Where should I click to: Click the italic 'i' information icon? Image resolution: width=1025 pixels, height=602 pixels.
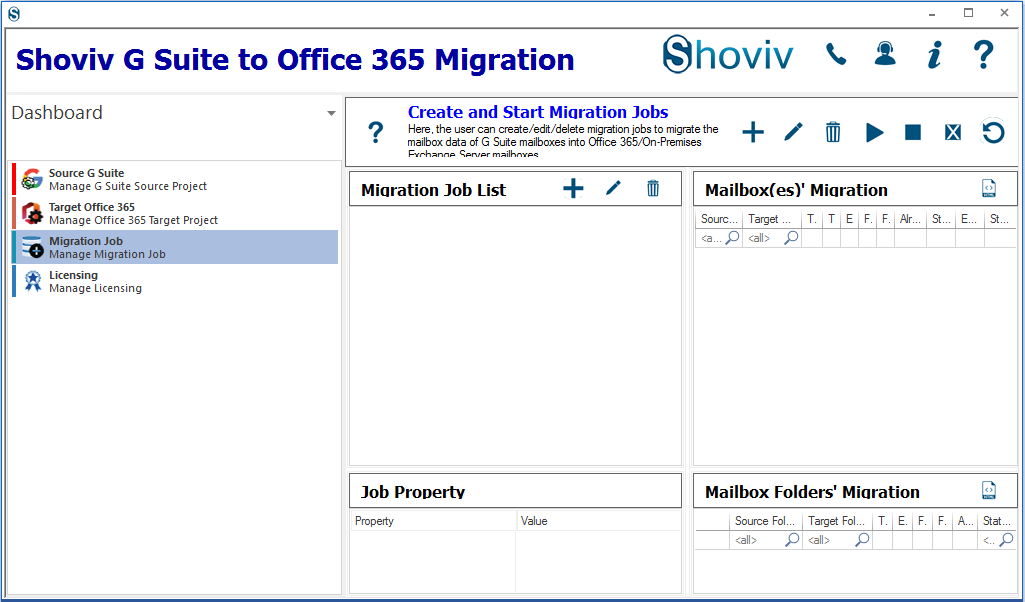click(x=935, y=55)
